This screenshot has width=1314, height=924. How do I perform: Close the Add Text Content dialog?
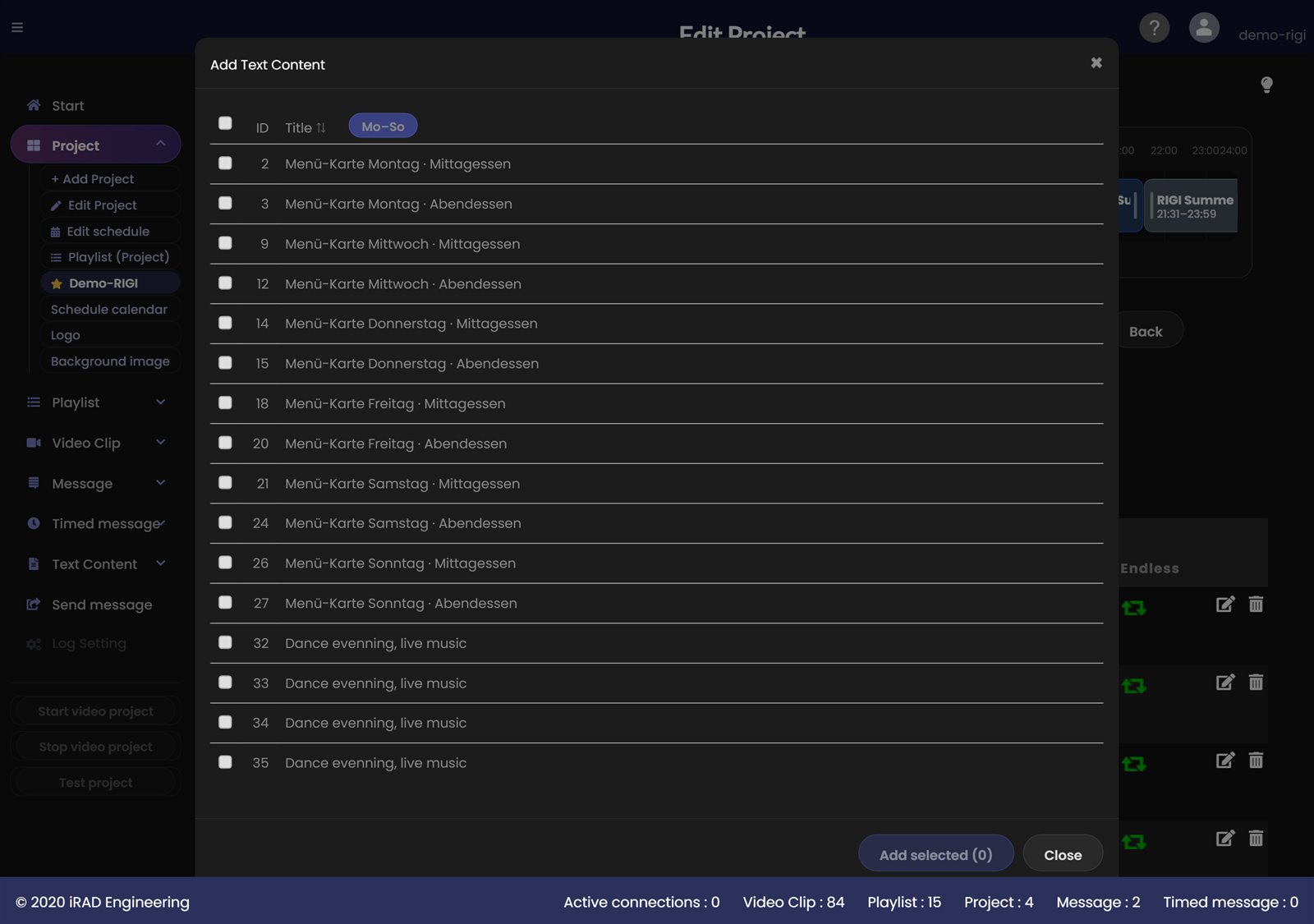point(1096,62)
